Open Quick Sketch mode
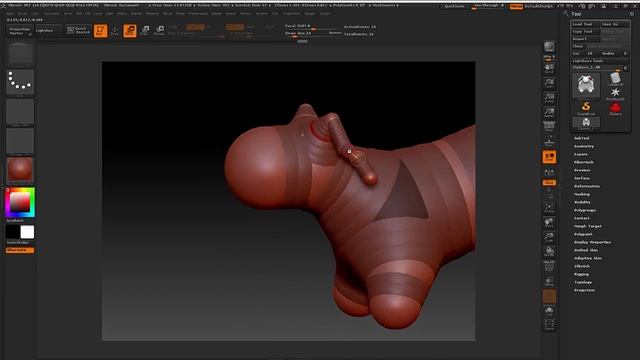 (x=78, y=31)
